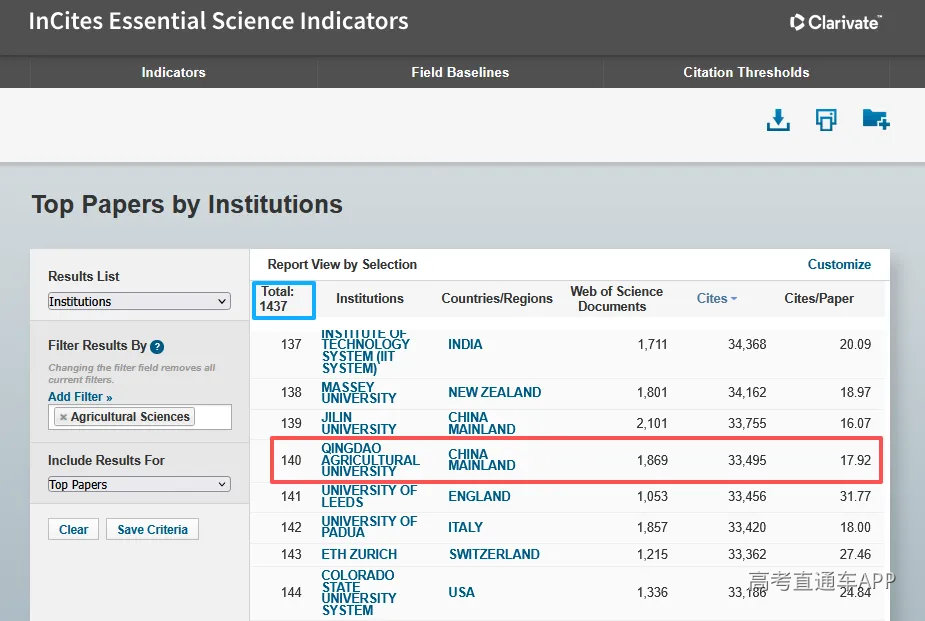Click the ENGLAND country link
This screenshot has height=621, width=925.
point(479,497)
